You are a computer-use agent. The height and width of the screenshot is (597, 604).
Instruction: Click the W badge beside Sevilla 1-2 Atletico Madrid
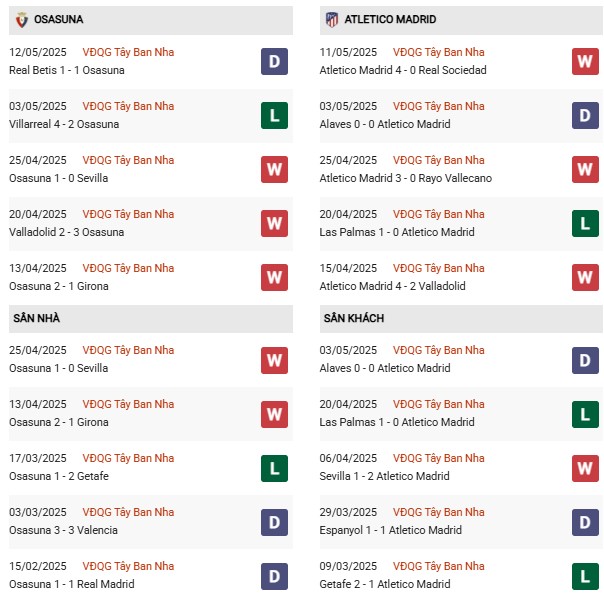(585, 468)
